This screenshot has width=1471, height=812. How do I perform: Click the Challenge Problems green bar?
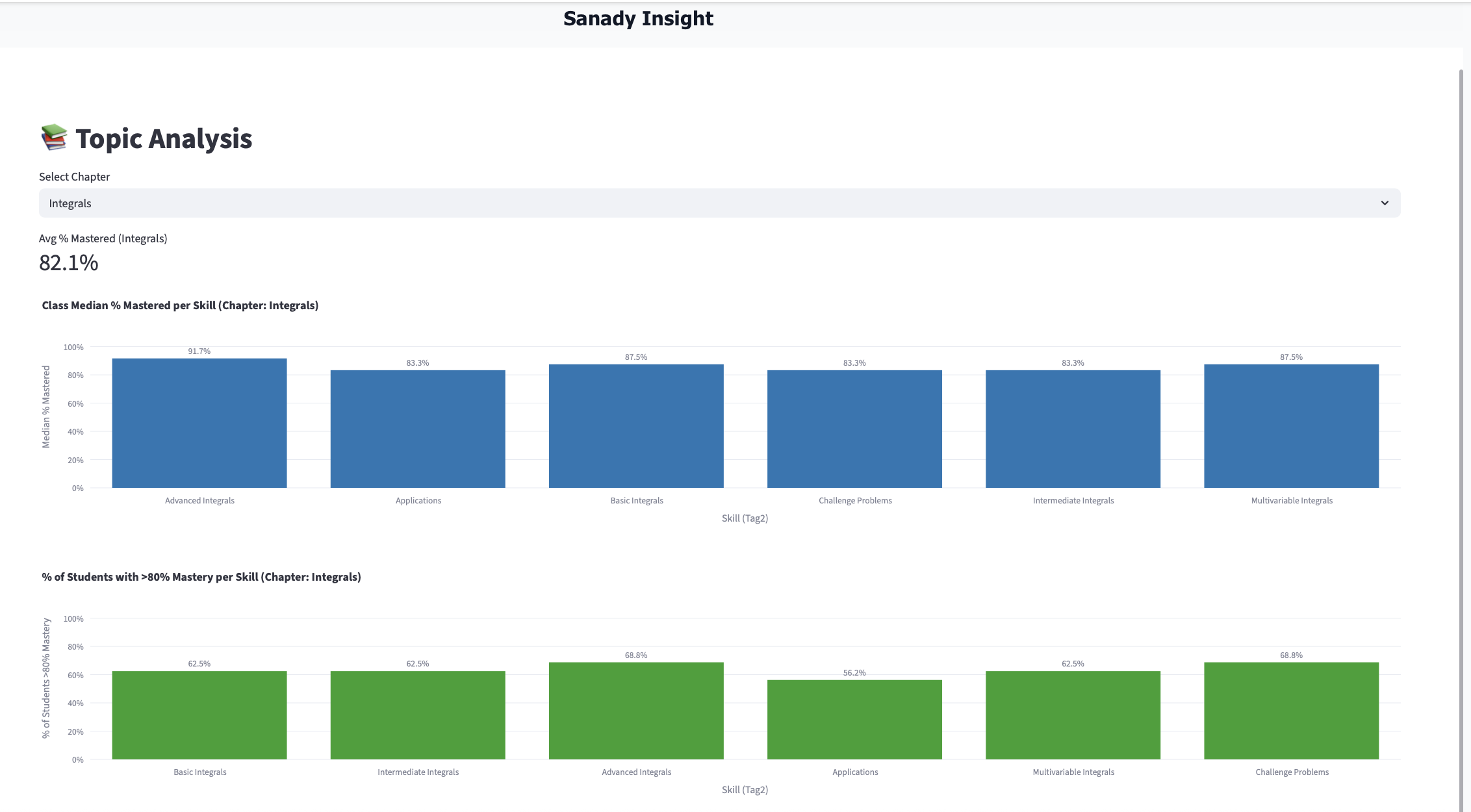pos(1291,711)
